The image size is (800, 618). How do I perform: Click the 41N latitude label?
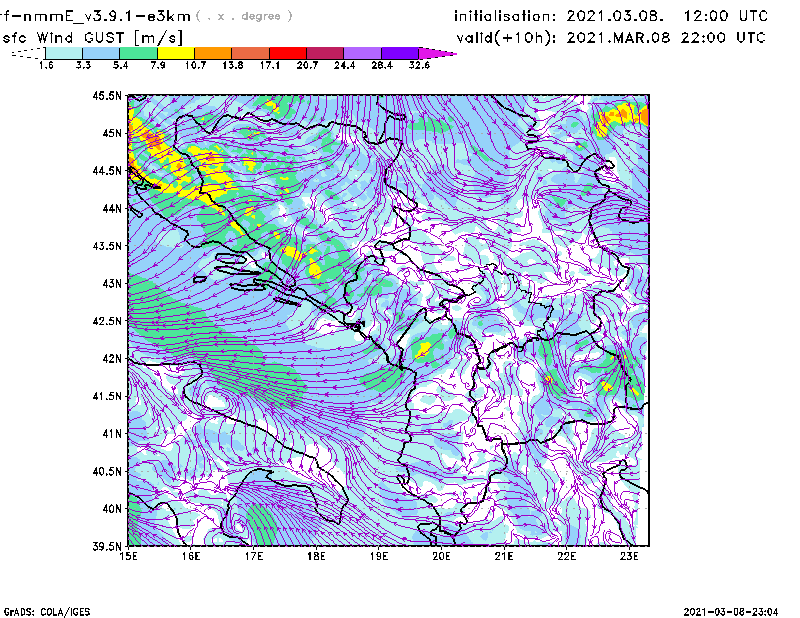click(x=112, y=434)
